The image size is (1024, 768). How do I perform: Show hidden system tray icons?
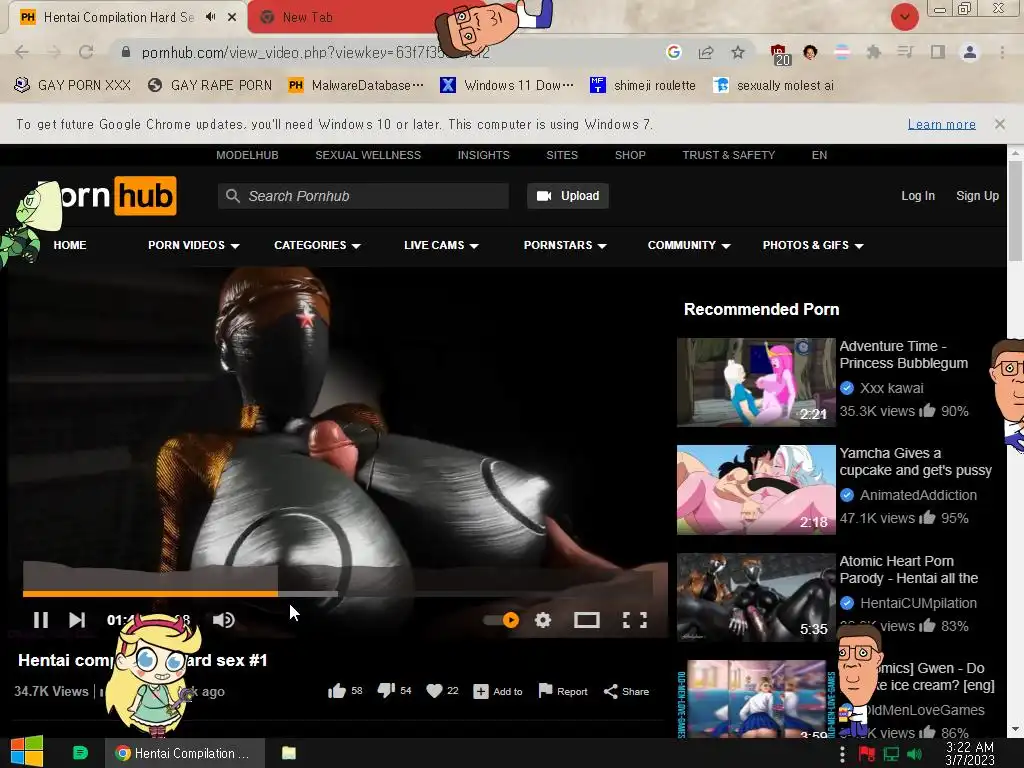(x=842, y=754)
